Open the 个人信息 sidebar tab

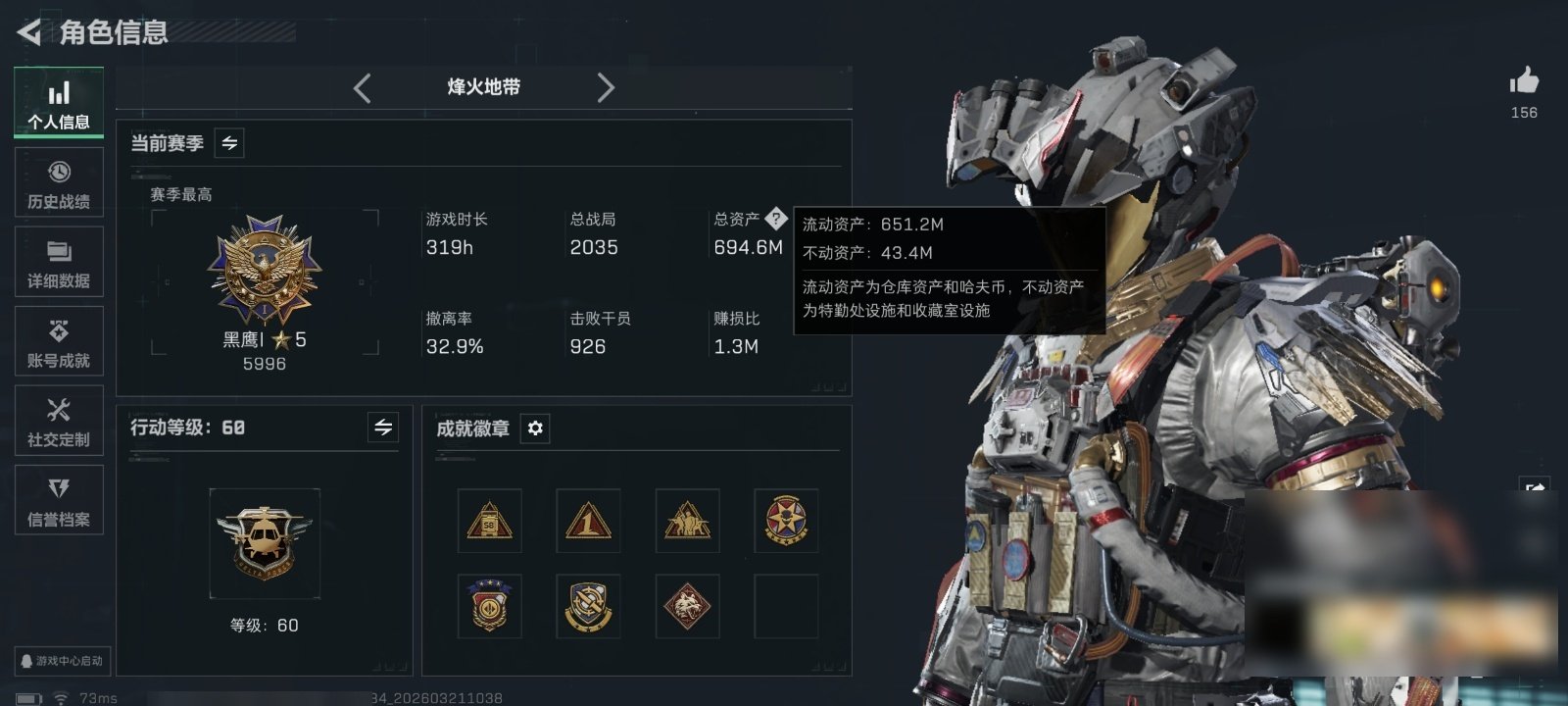click(x=59, y=103)
